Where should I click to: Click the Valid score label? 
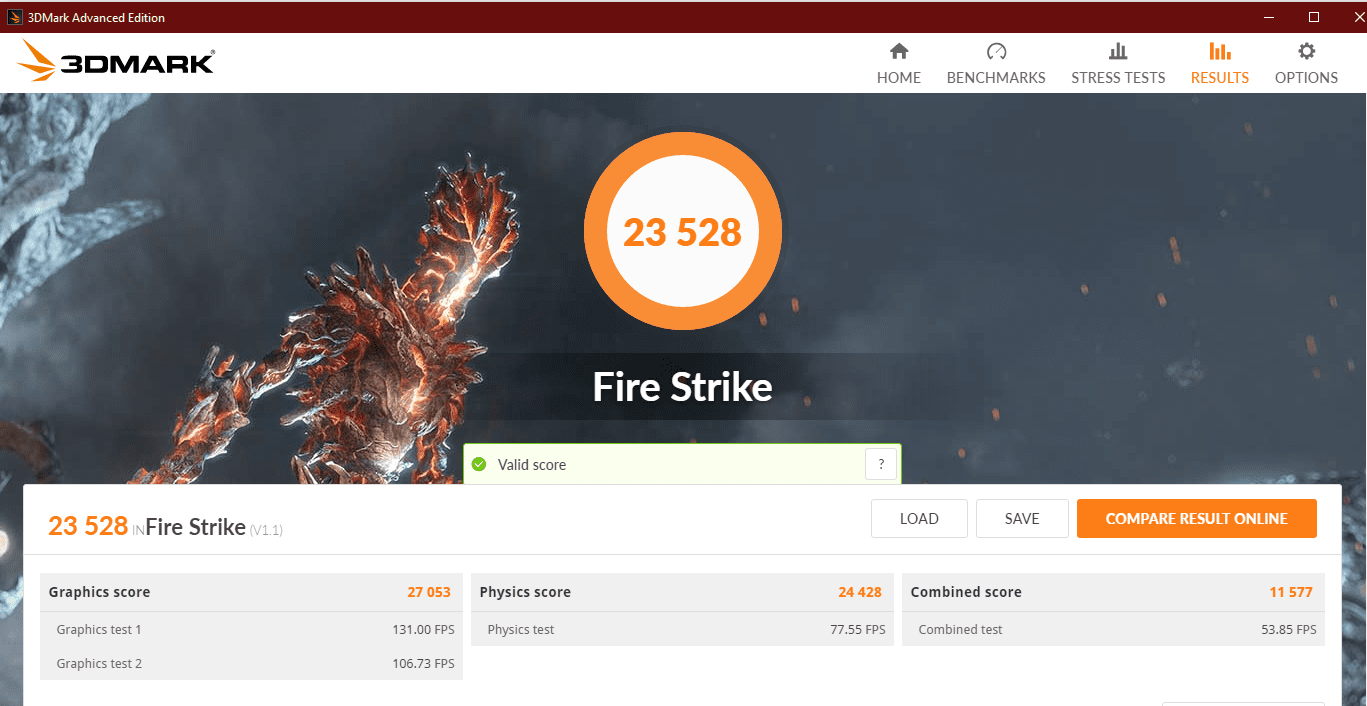click(x=532, y=465)
